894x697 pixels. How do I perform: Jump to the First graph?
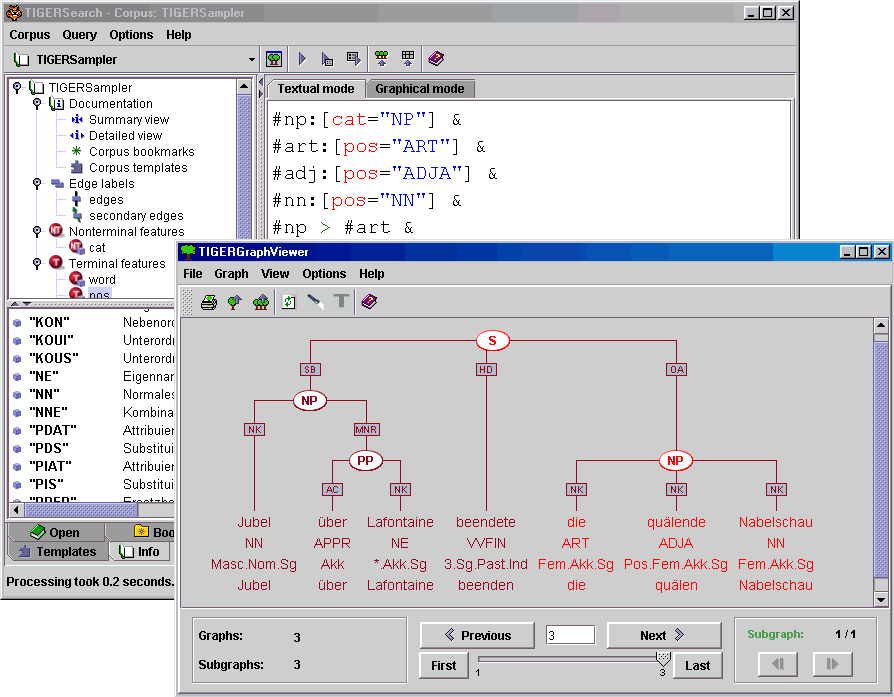pos(444,666)
